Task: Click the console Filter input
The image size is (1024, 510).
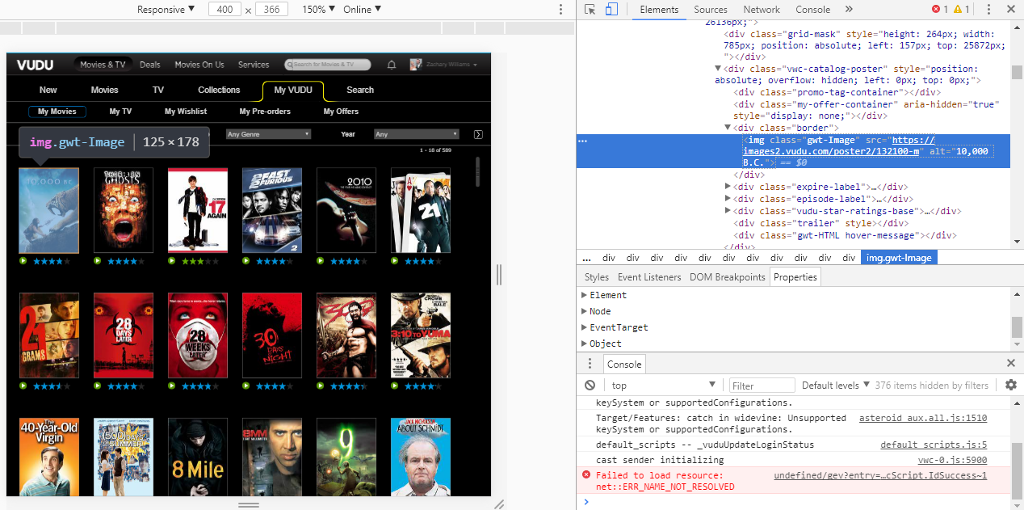Action: click(x=762, y=385)
